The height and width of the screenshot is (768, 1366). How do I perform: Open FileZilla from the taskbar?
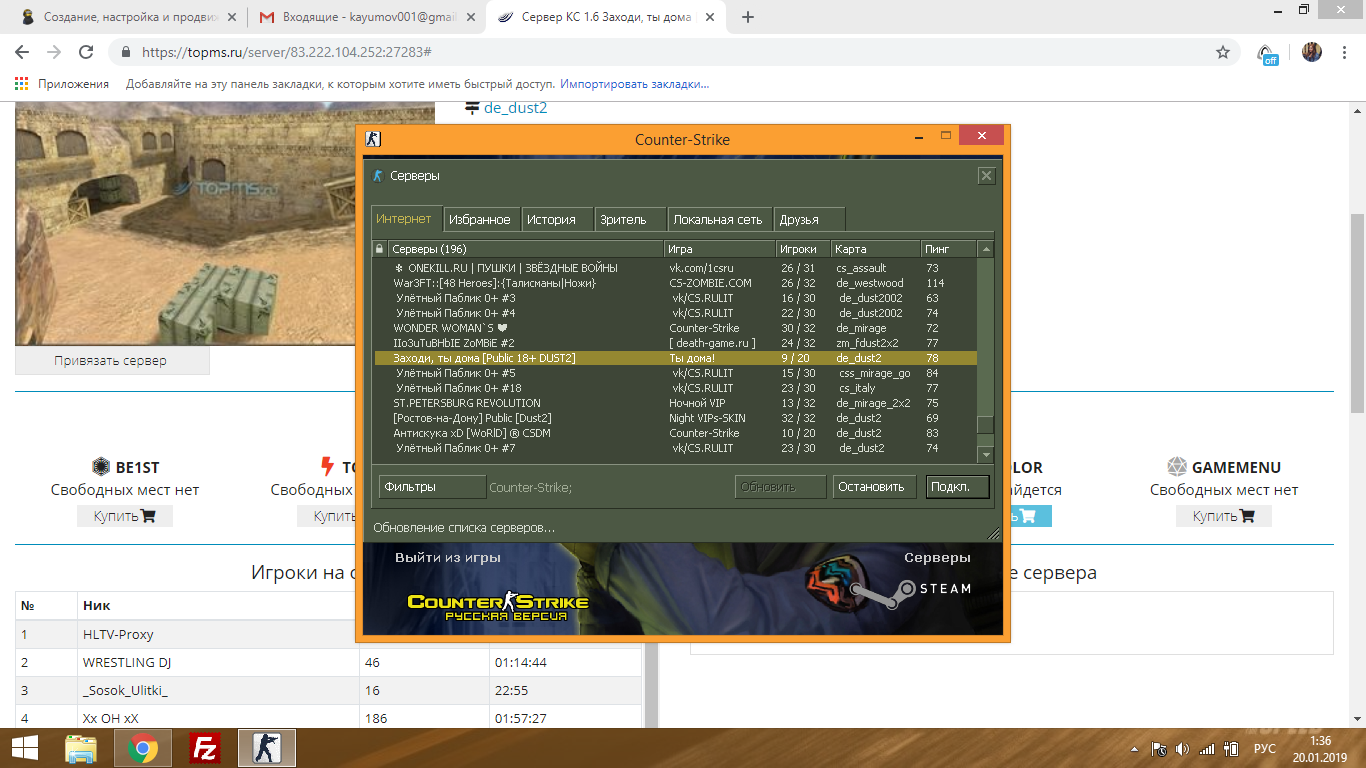click(x=205, y=748)
